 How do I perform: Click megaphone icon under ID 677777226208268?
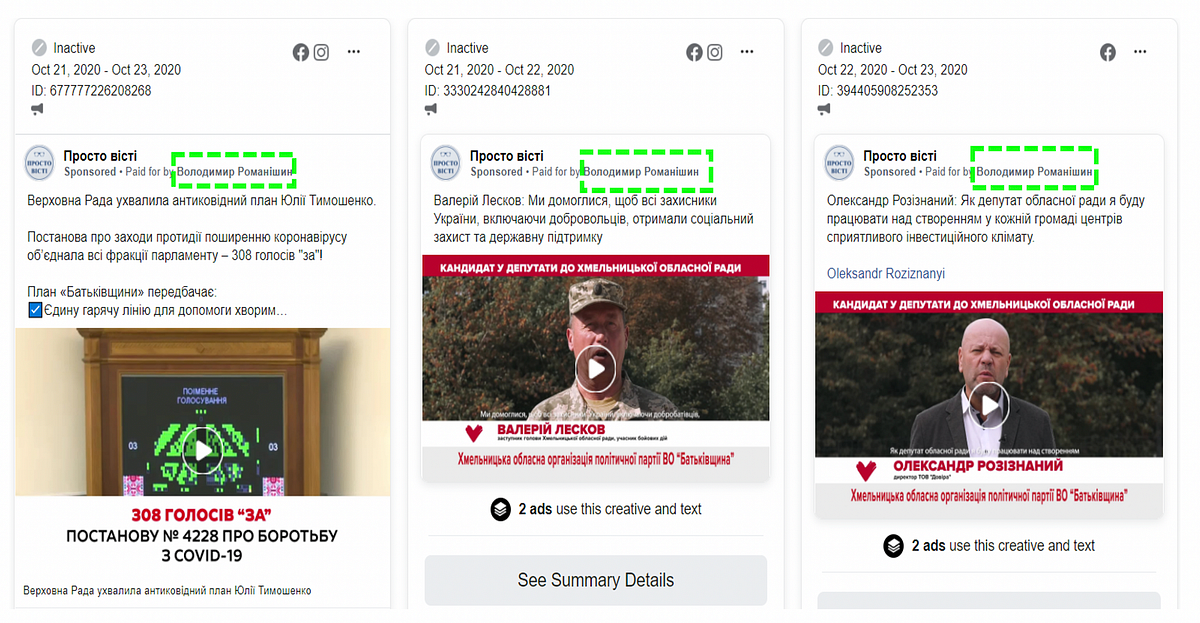[38, 109]
